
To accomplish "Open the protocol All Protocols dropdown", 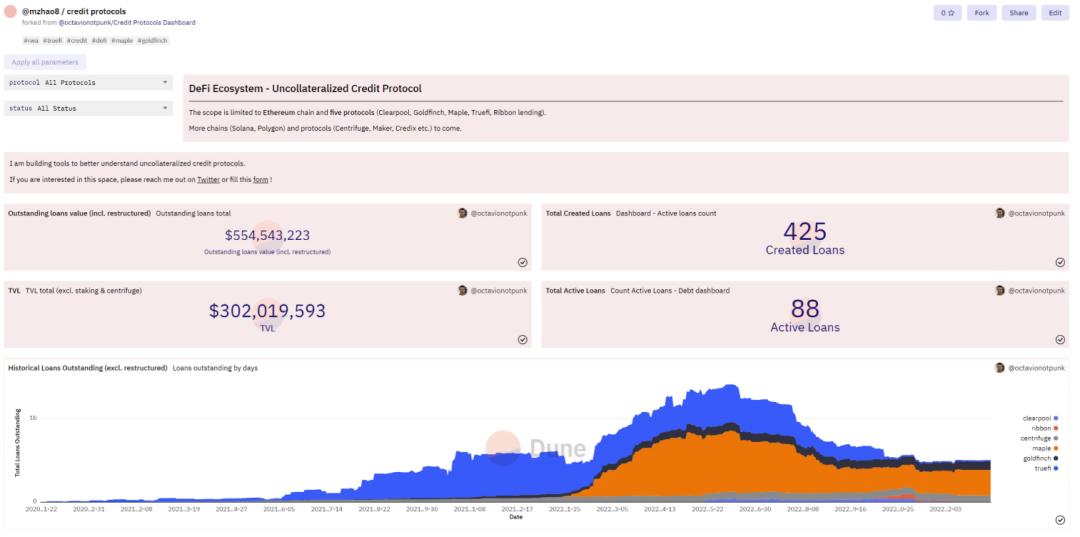I will pos(88,82).
